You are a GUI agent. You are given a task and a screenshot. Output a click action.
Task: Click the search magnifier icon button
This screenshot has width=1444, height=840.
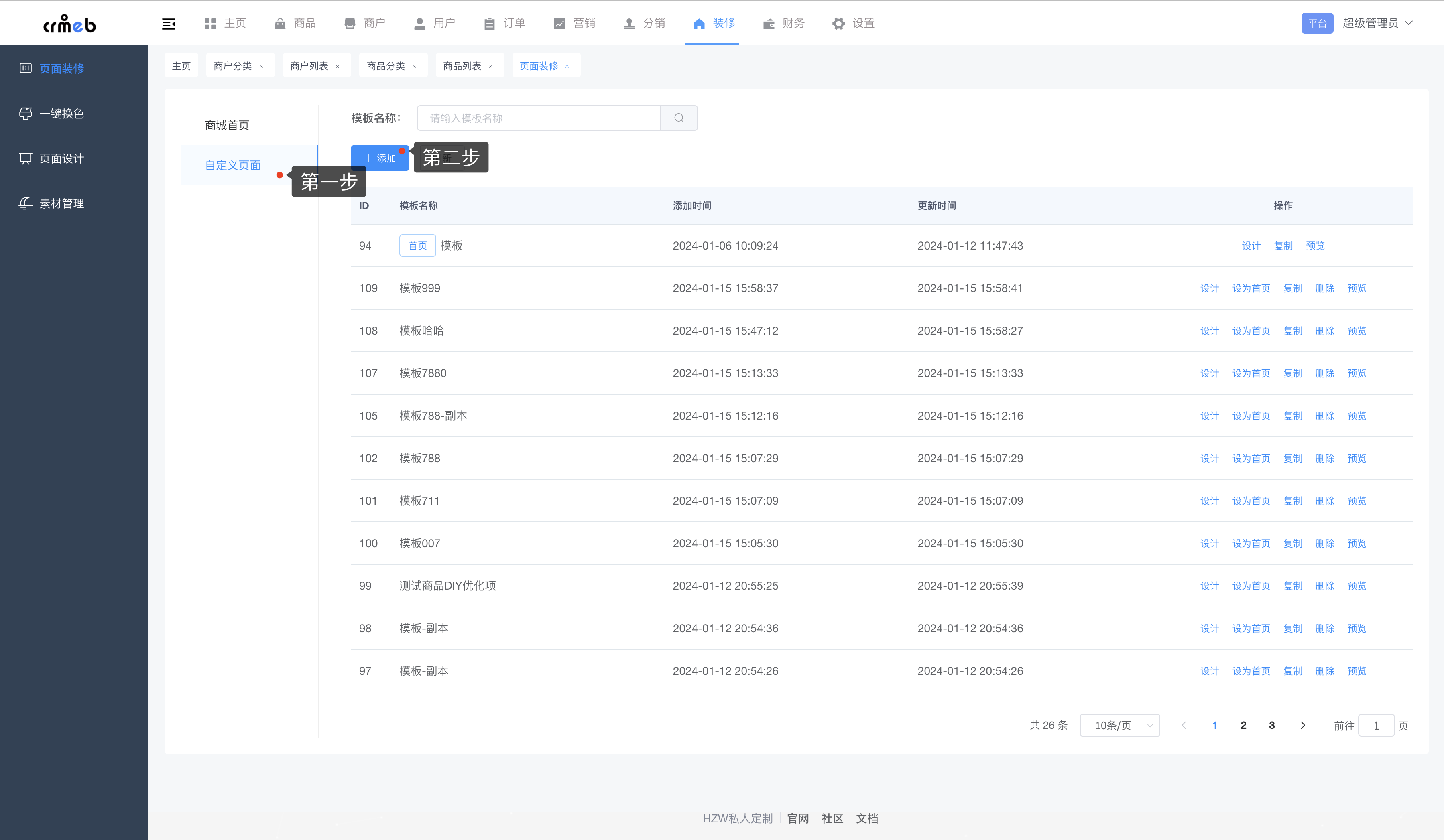pyautogui.click(x=678, y=118)
